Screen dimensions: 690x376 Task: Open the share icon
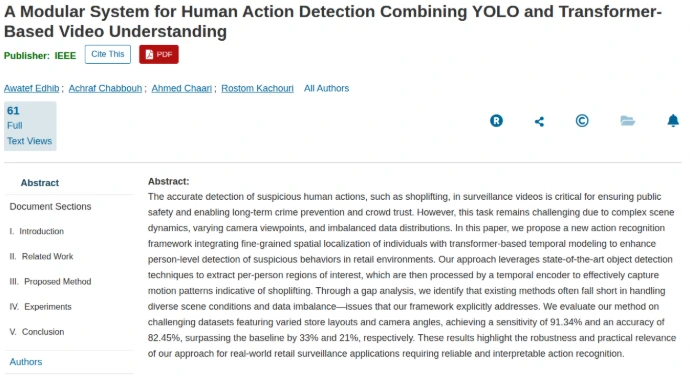[540, 122]
